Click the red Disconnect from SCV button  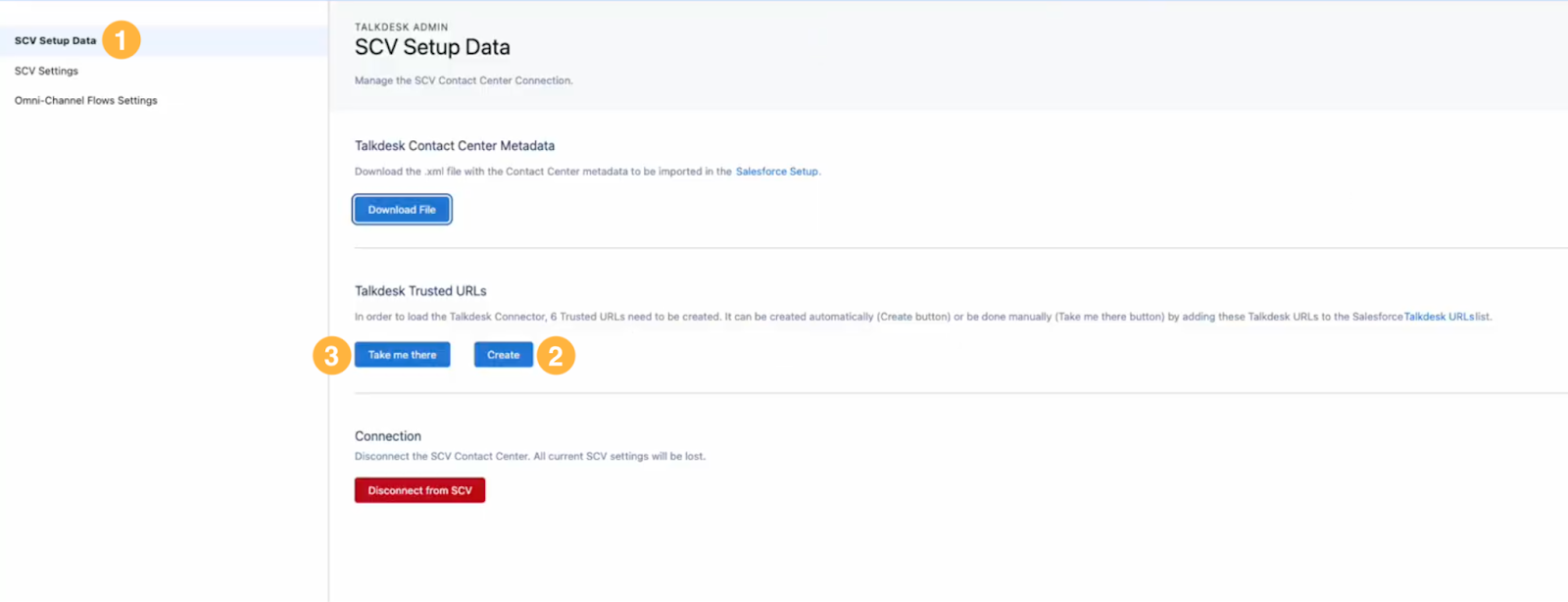(x=419, y=490)
